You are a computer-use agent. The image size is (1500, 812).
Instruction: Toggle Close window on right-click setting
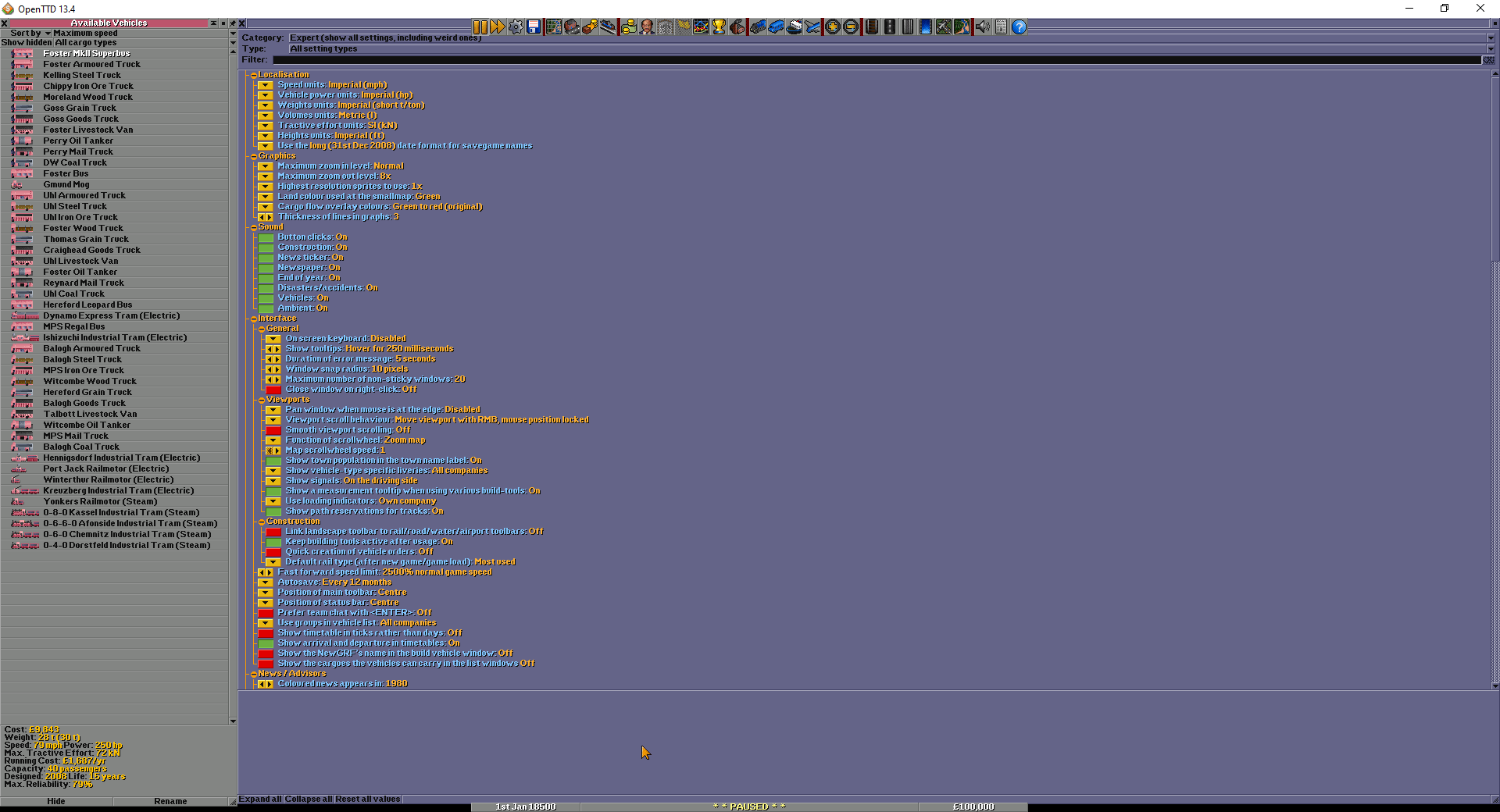pyautogui.click(x=273, y=390)
